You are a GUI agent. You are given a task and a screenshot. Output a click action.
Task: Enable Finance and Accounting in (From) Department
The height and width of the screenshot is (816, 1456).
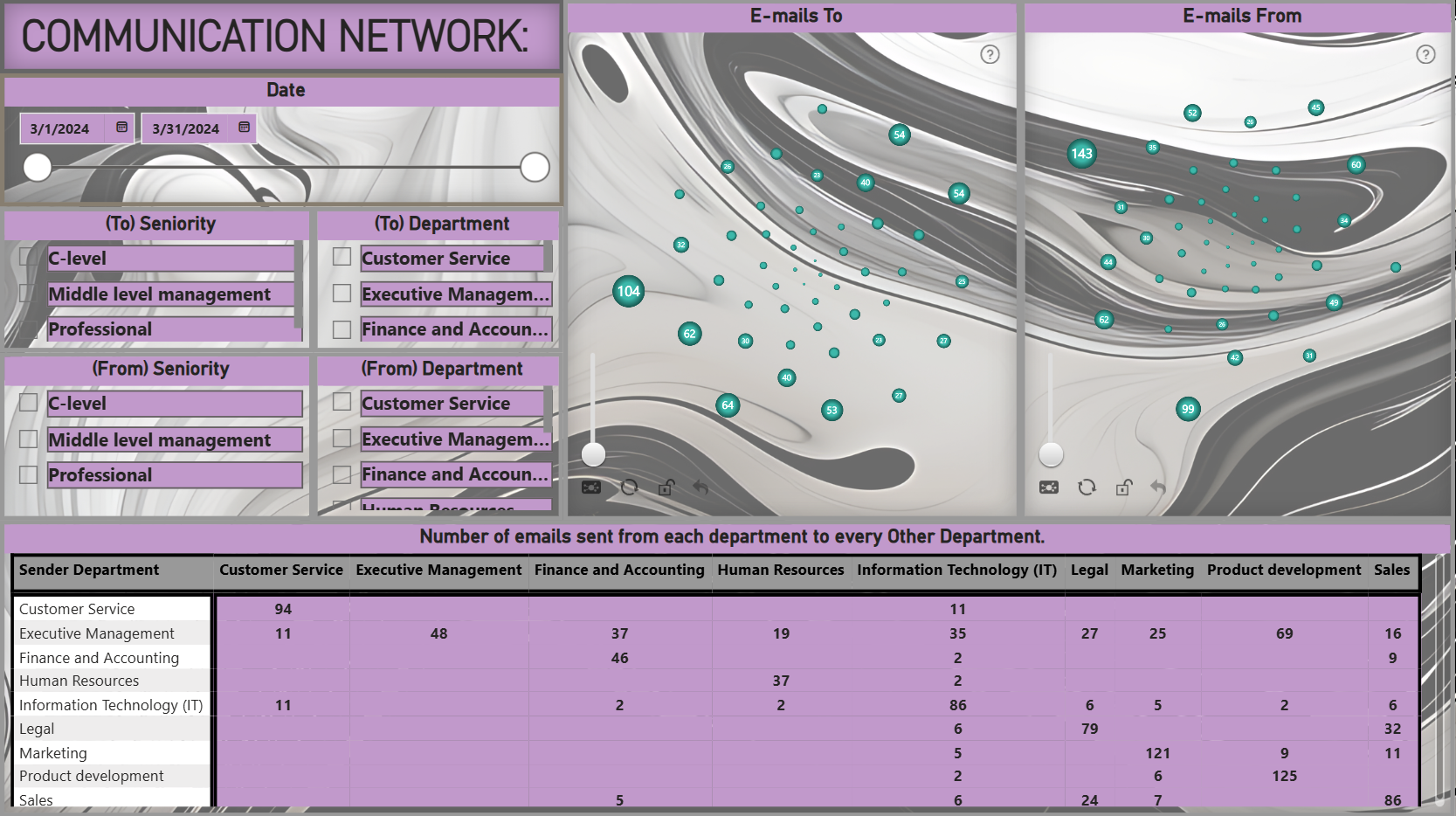[342, 474]
